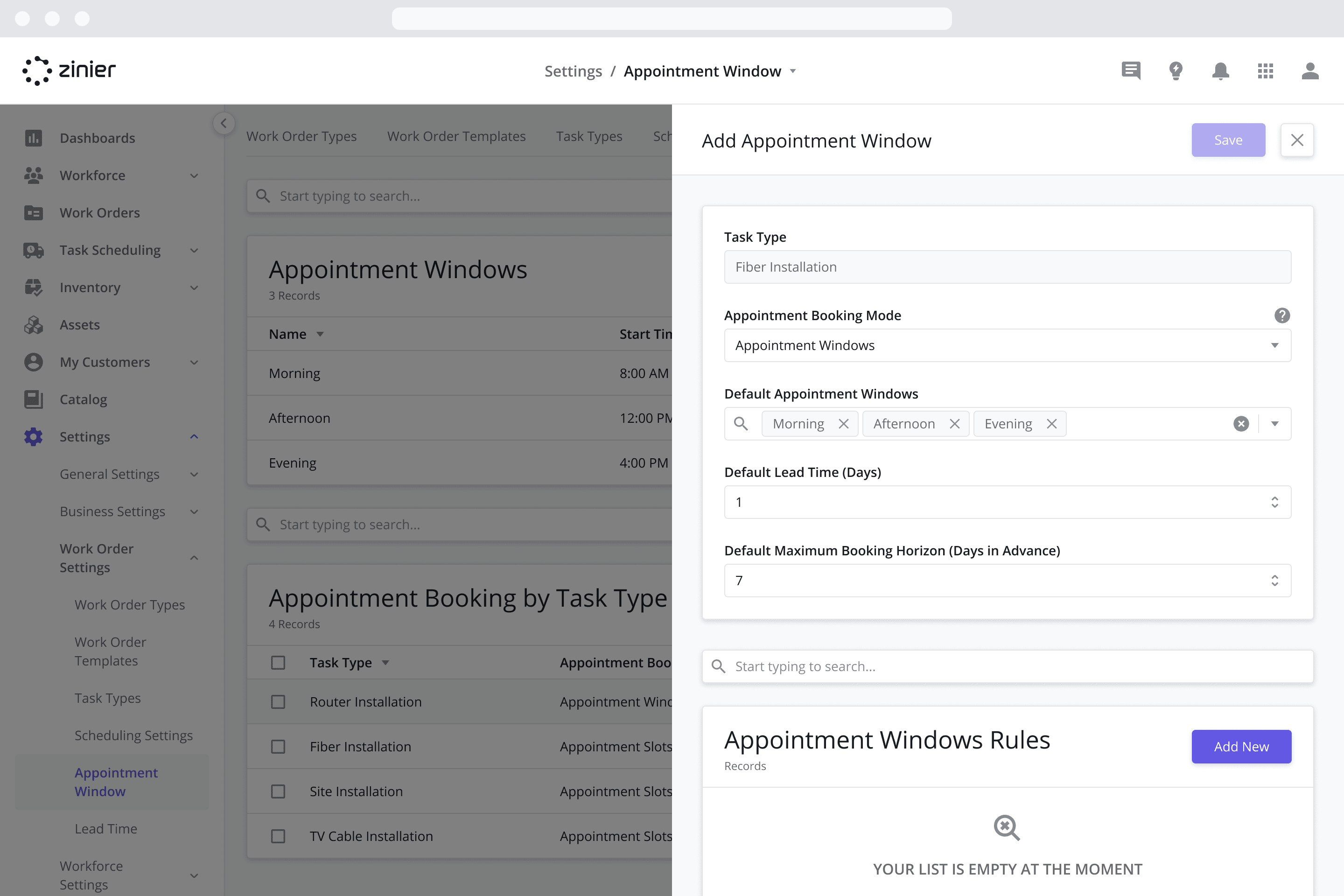Click magnifier in the rules search bar
Viewport: 1344px width, 896px height.
[x=718, y=666]
